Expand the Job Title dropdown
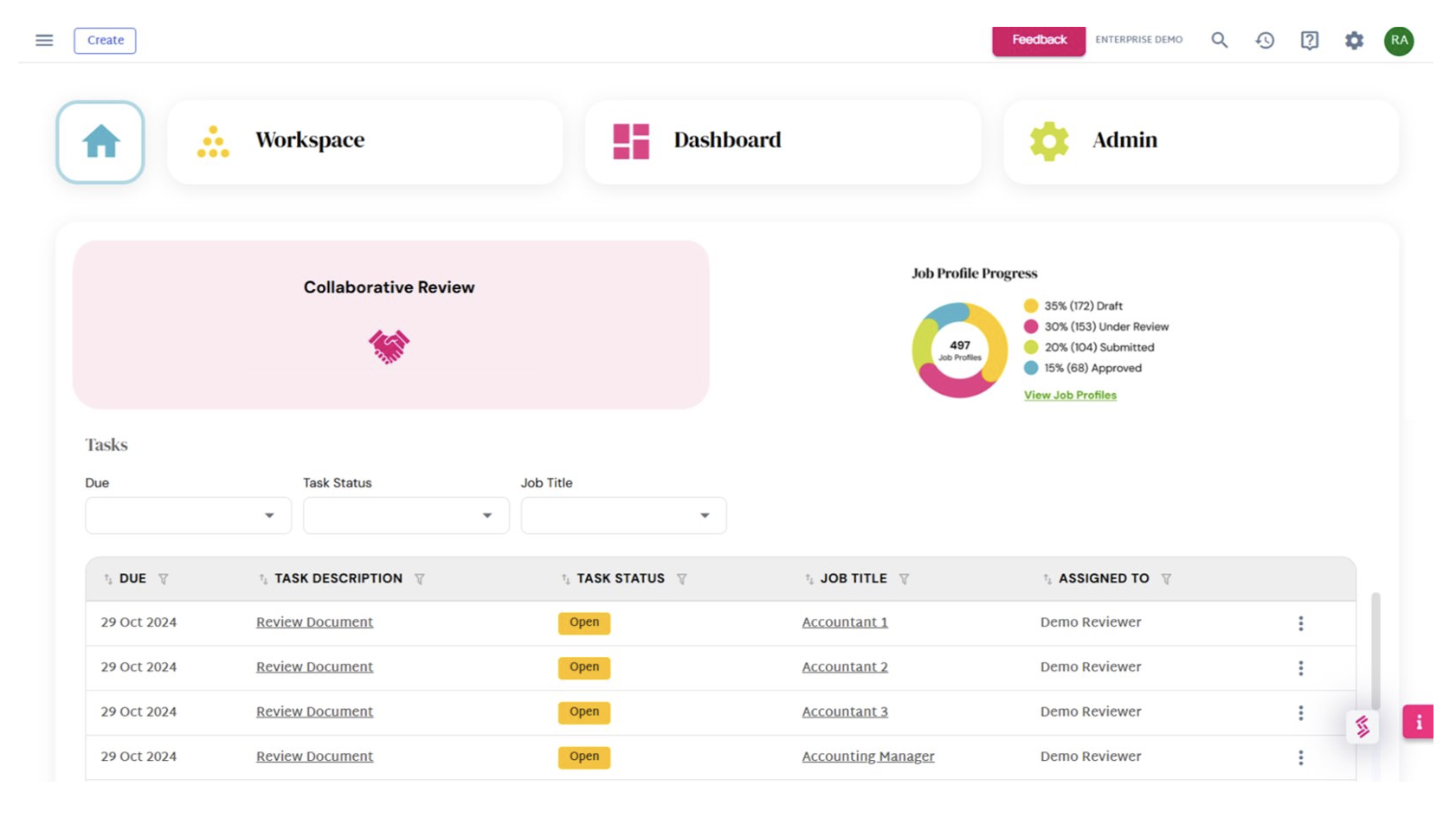Image resolution: width=1456 pixels, height=831 pixels. click(x=623, y=516)
